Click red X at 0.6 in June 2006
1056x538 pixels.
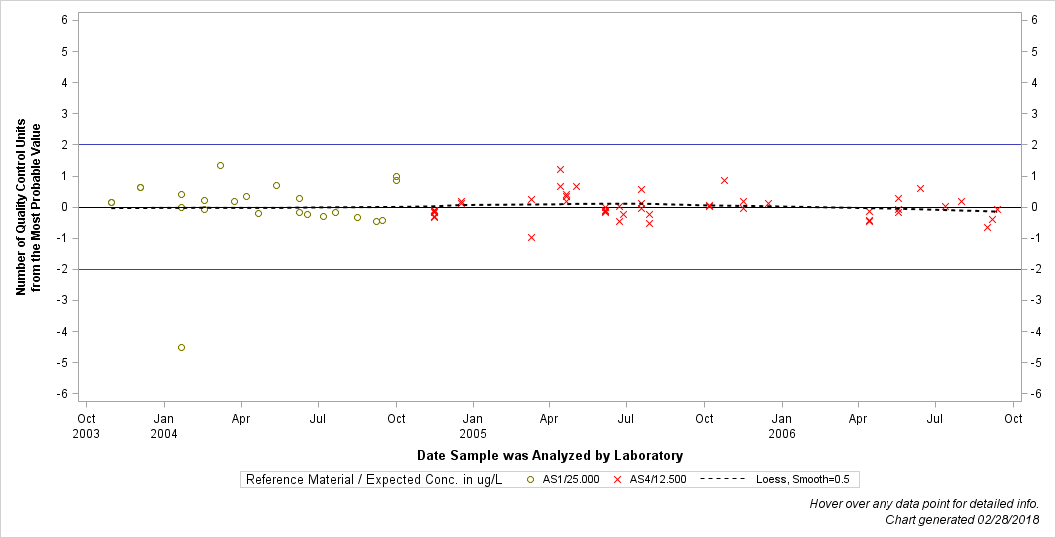[x=921, y=188]
